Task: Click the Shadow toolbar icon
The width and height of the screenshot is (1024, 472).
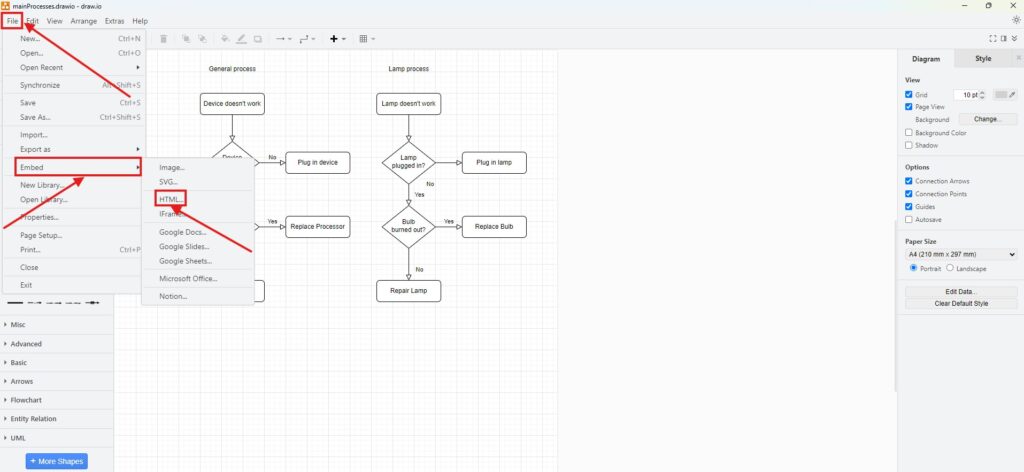Action: coord(258,39)
